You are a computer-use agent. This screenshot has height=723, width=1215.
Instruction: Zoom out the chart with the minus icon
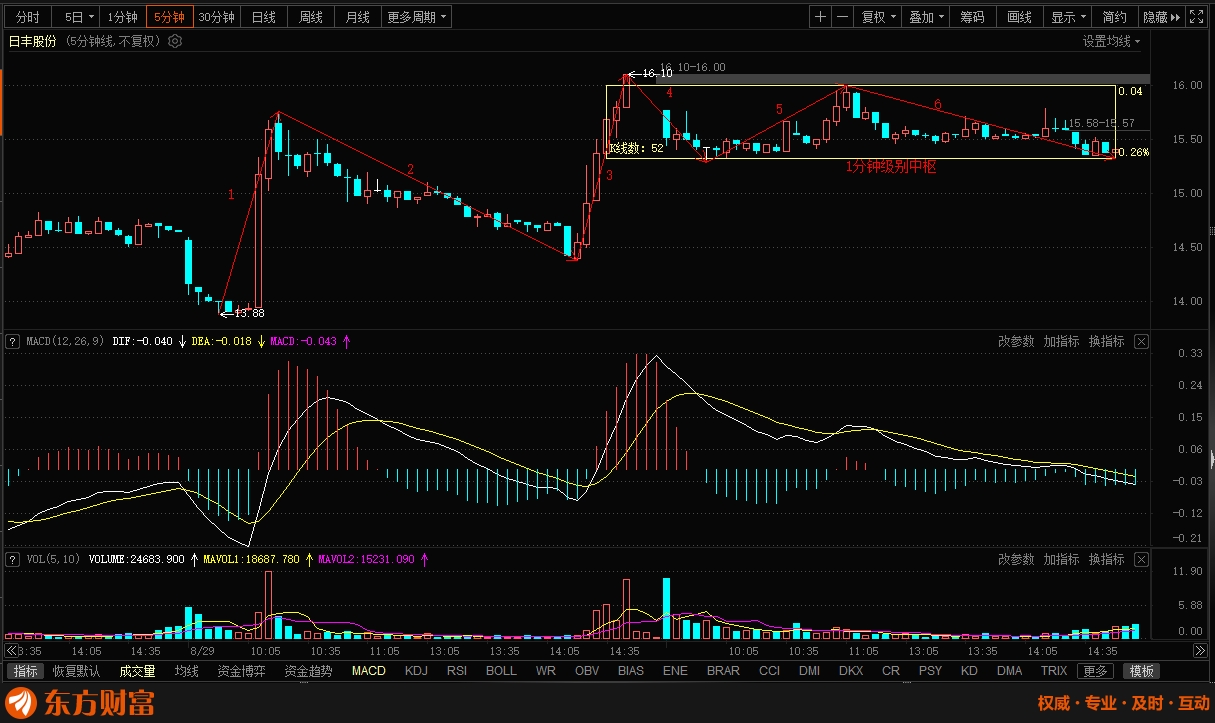843,17
